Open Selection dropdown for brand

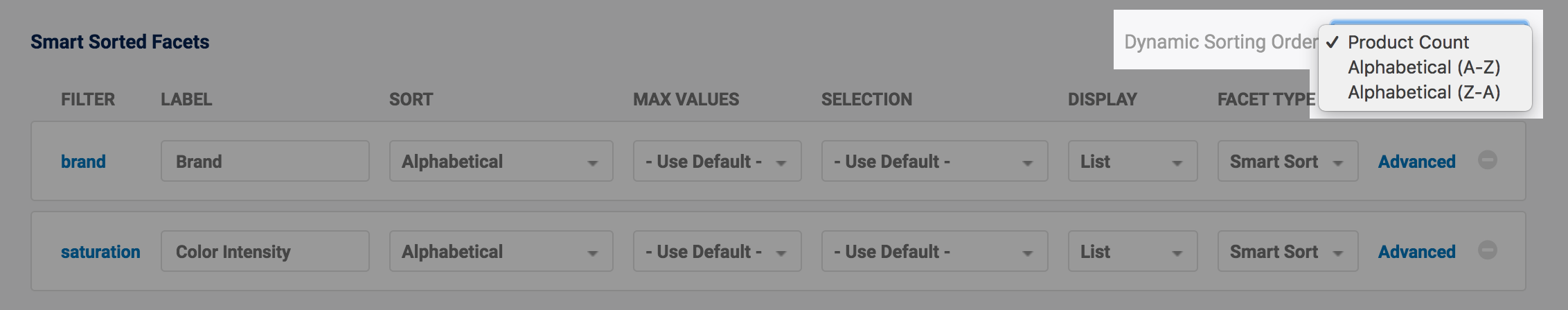[934, 162]
